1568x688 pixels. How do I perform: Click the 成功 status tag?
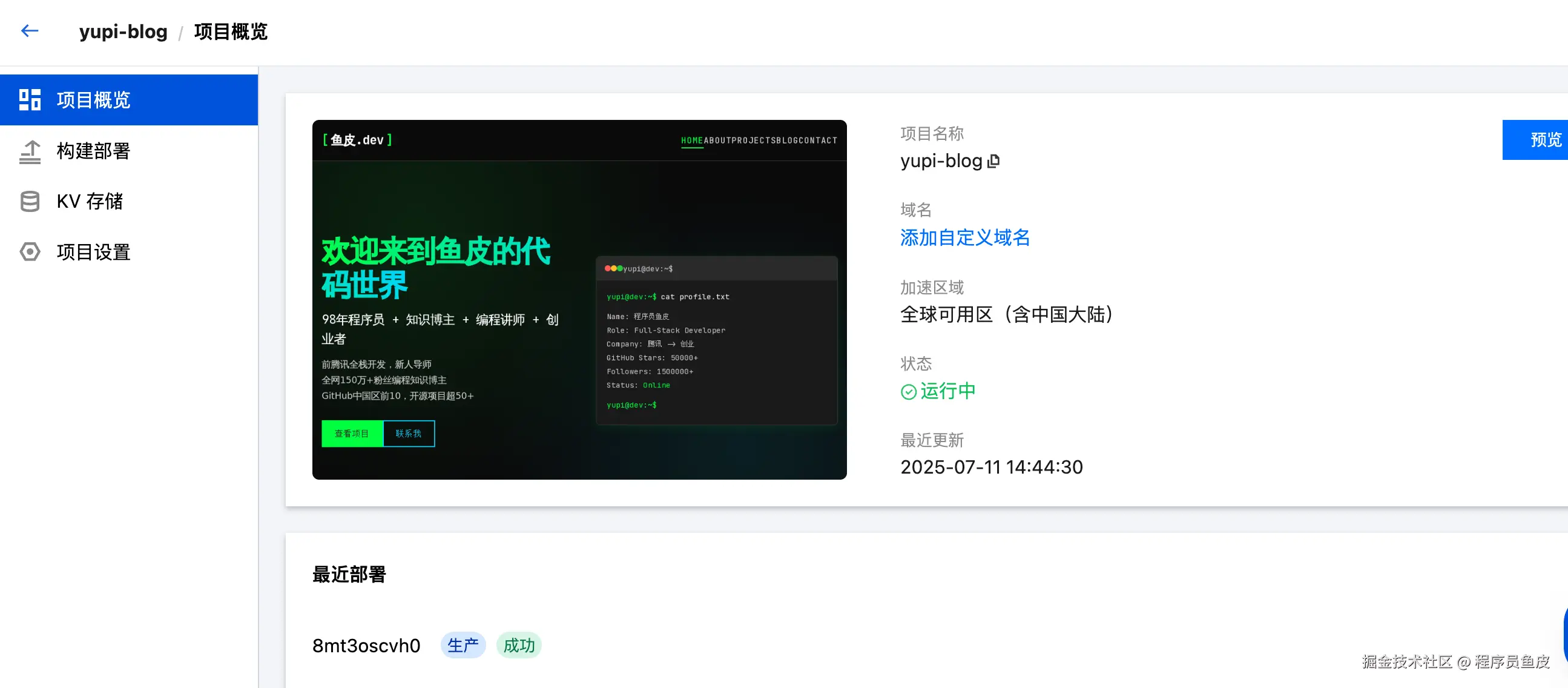[x=519, y=646]
